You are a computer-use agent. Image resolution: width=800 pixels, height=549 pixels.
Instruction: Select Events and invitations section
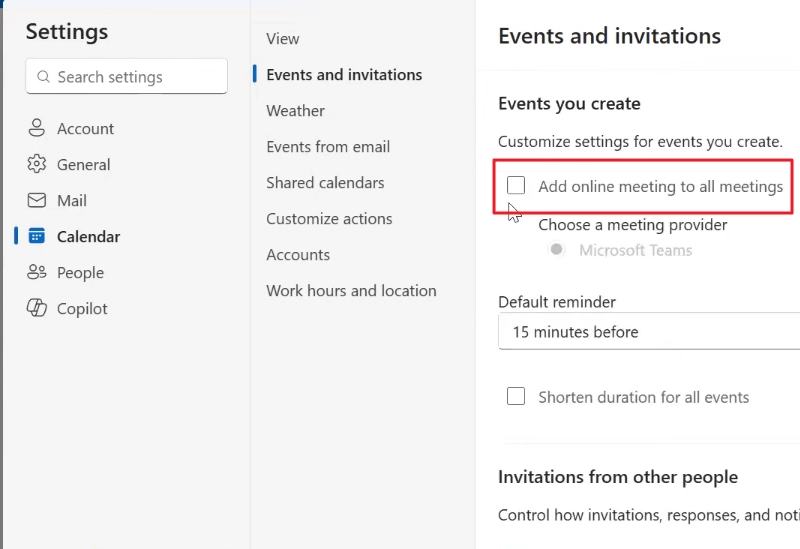pyautogui.click(x=344, y=74)
